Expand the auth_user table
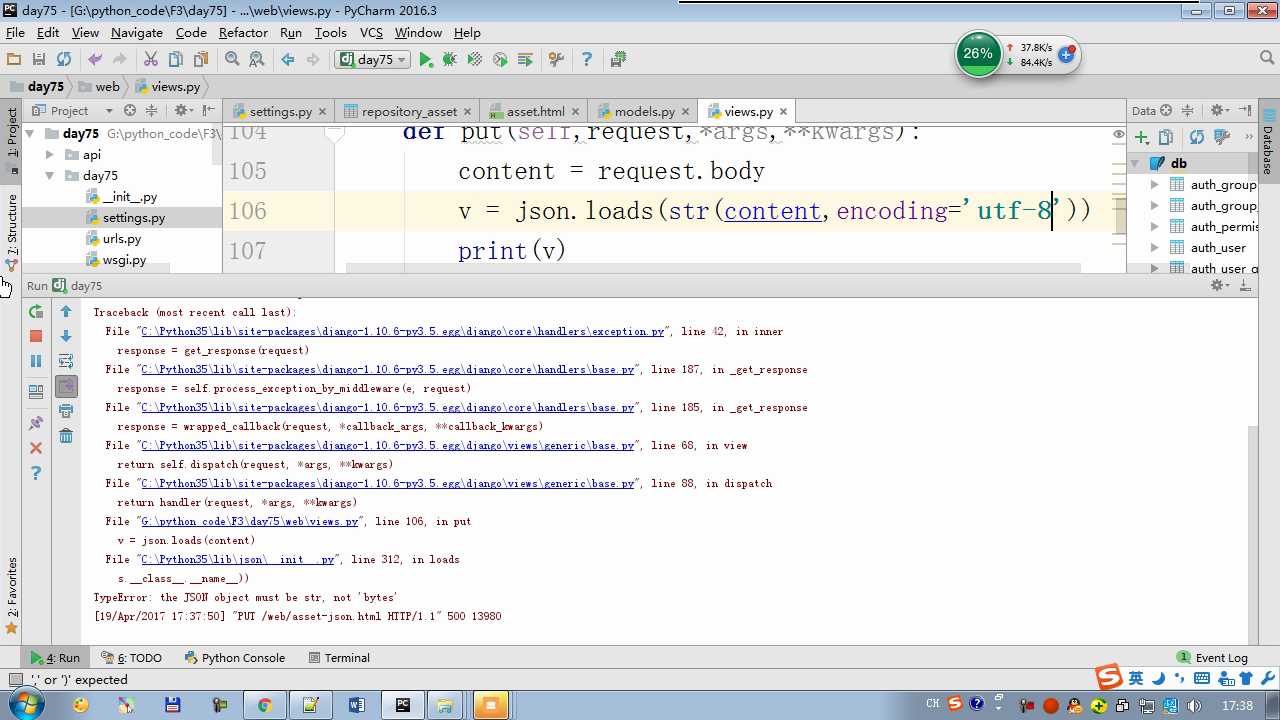 pyautogui.click(x=1155, y=248)
